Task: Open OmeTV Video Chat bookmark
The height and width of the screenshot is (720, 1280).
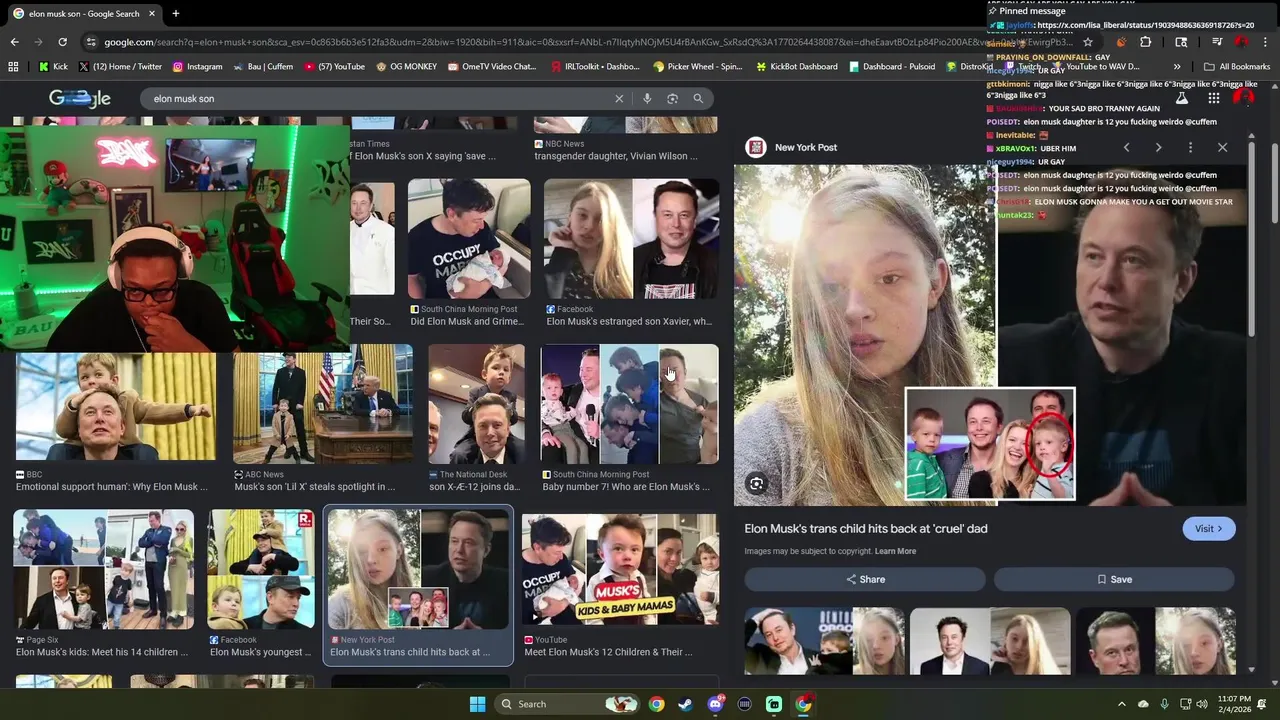Action: 492,67
